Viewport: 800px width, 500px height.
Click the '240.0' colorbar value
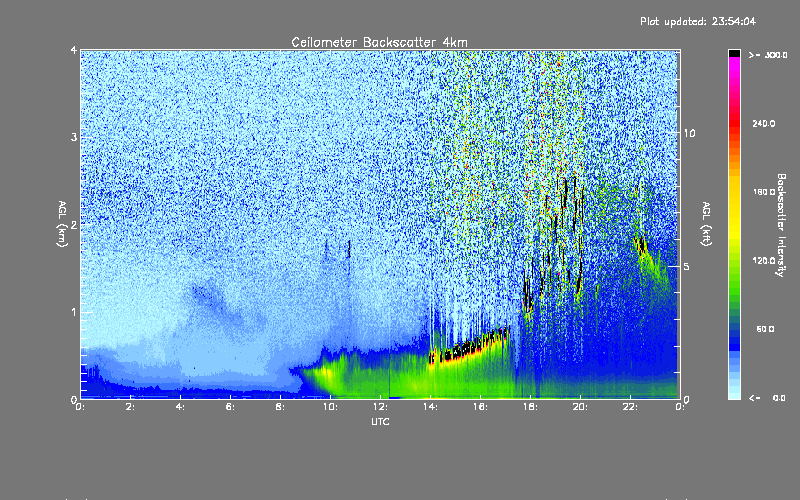pyautogui.click(x=764, y=123)
